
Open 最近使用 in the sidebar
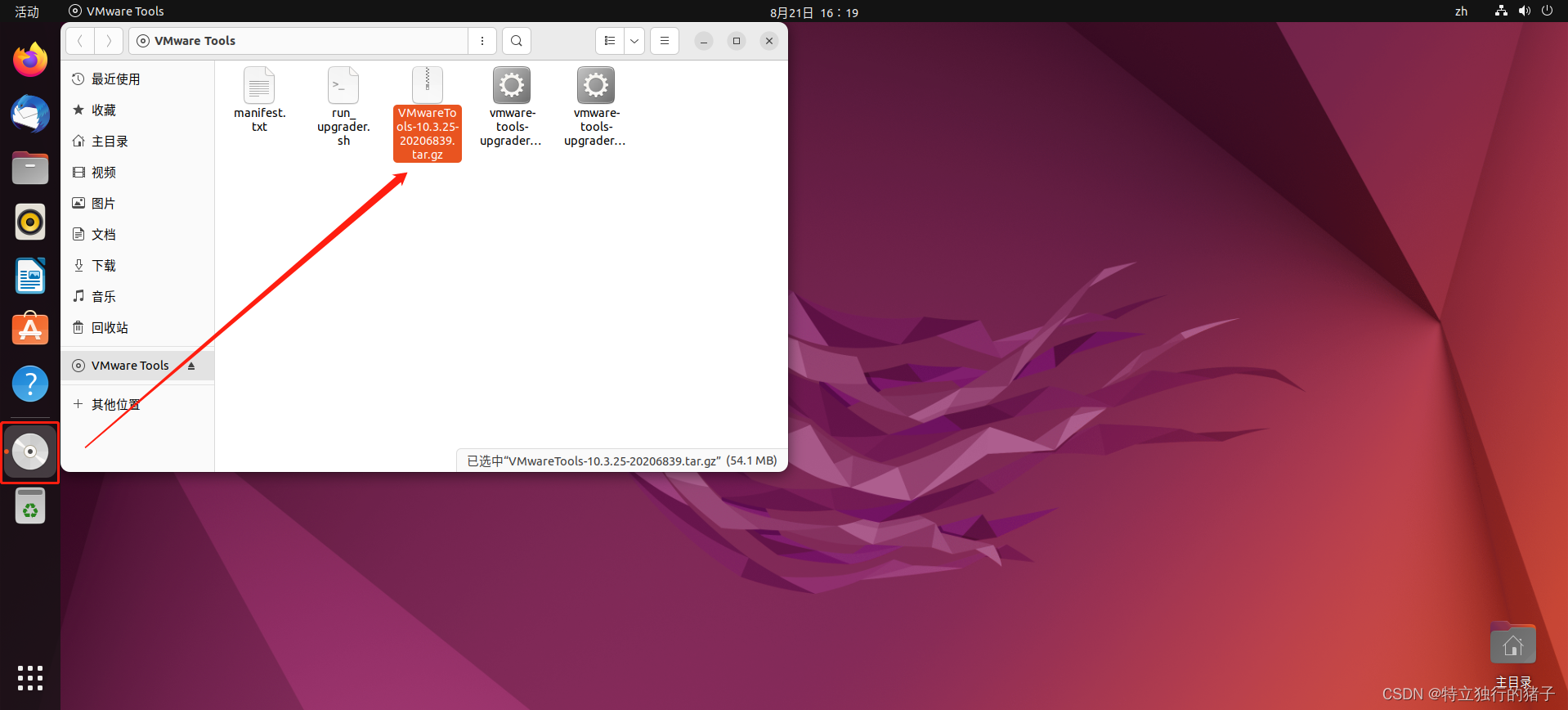[x=137, y=79]
